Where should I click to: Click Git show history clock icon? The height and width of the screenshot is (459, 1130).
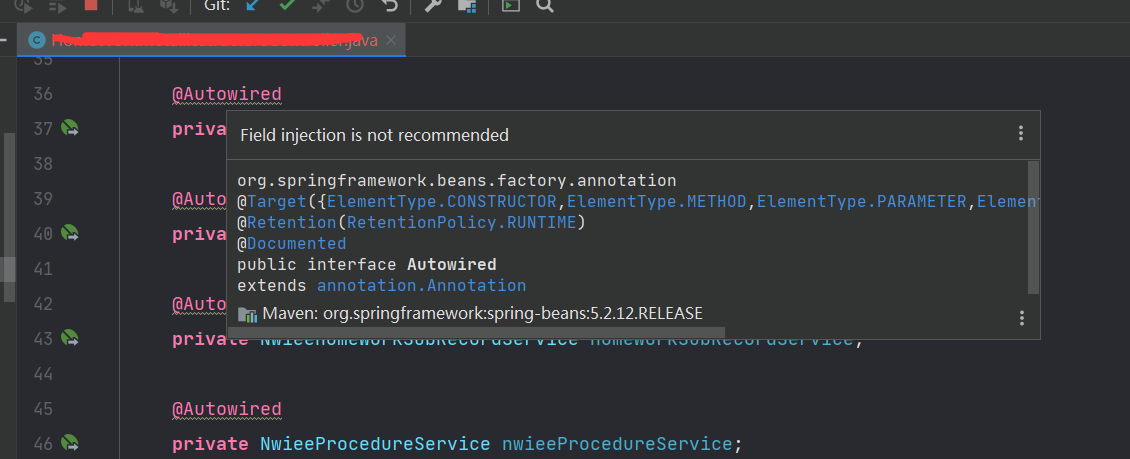355,6
